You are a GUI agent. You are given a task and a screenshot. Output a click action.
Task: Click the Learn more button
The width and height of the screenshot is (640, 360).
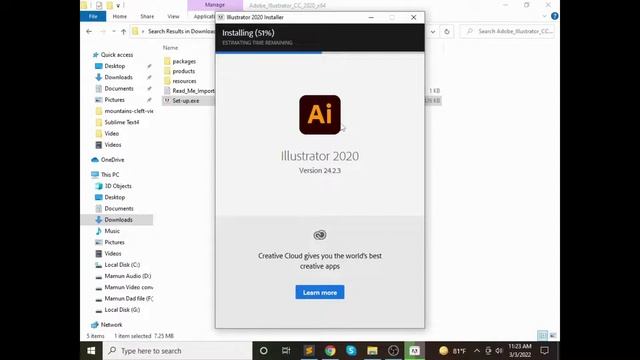320,292
